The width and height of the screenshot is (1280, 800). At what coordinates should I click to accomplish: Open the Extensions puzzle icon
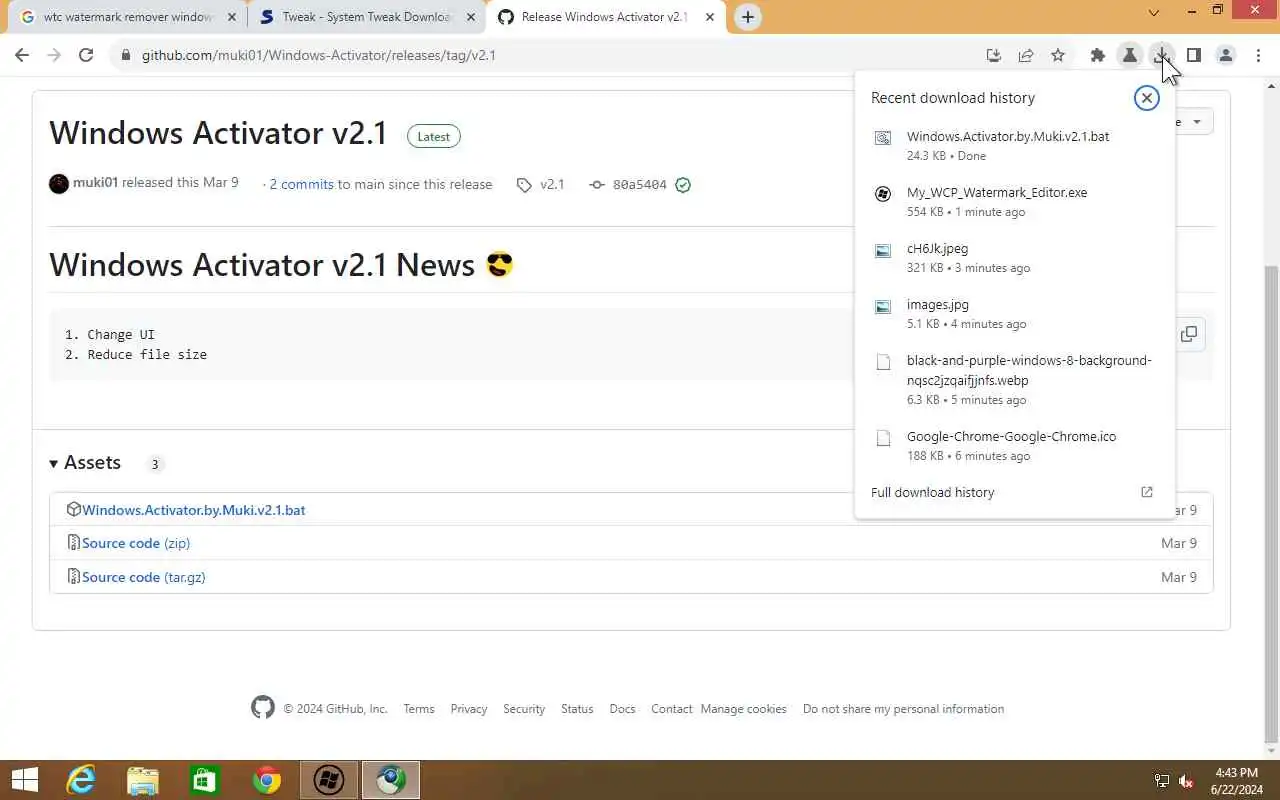point(1098,55)
